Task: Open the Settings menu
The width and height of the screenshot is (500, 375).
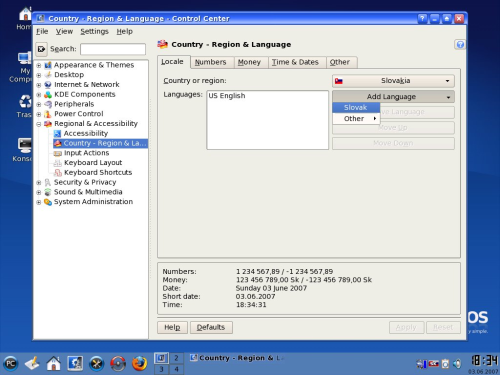Action: coord(94,31)
